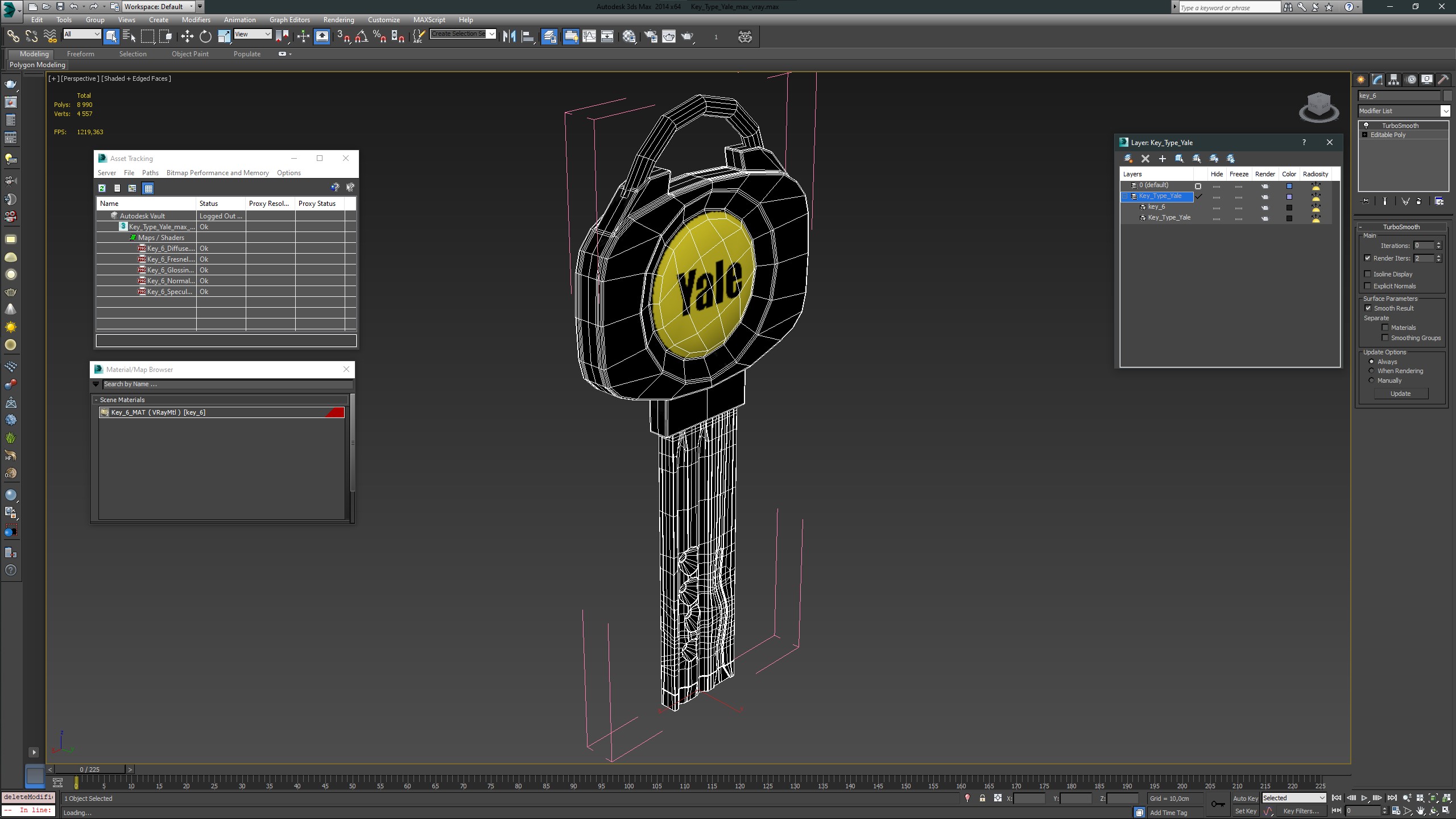Enable the Isoline Display checkbox
1456x819 pixels.
tap(1368, 274)
